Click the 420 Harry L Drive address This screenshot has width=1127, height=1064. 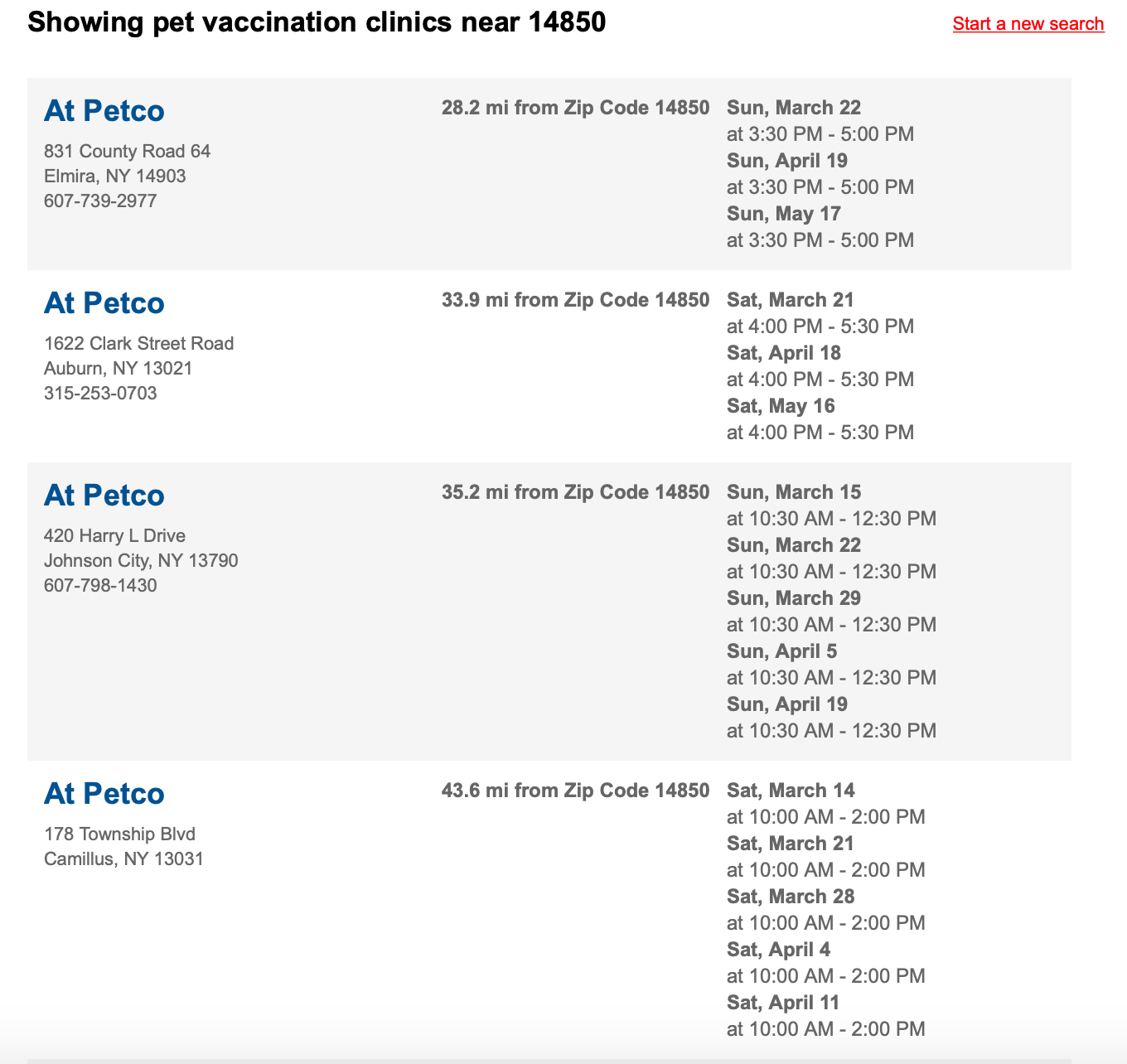[x=115, y=536]
